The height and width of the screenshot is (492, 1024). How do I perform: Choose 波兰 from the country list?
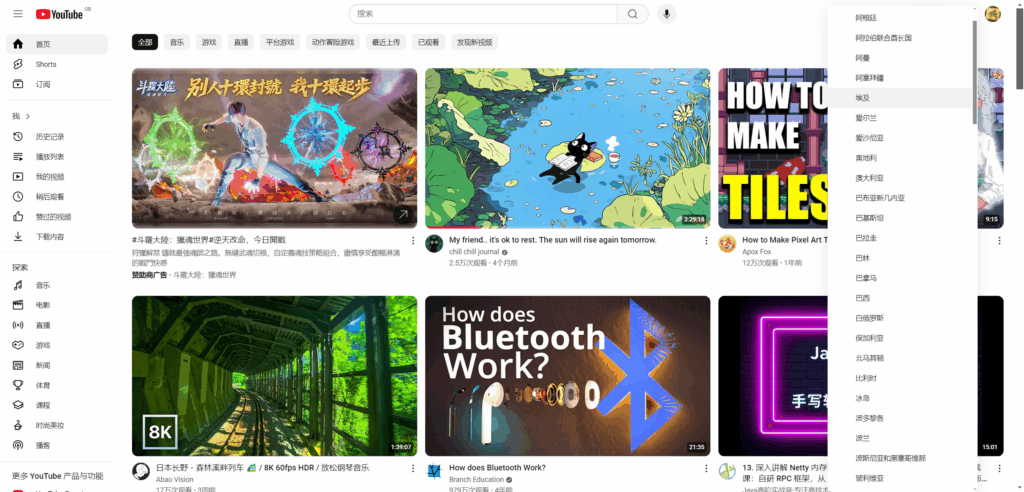pyautogui.click(x=901, y=438)
